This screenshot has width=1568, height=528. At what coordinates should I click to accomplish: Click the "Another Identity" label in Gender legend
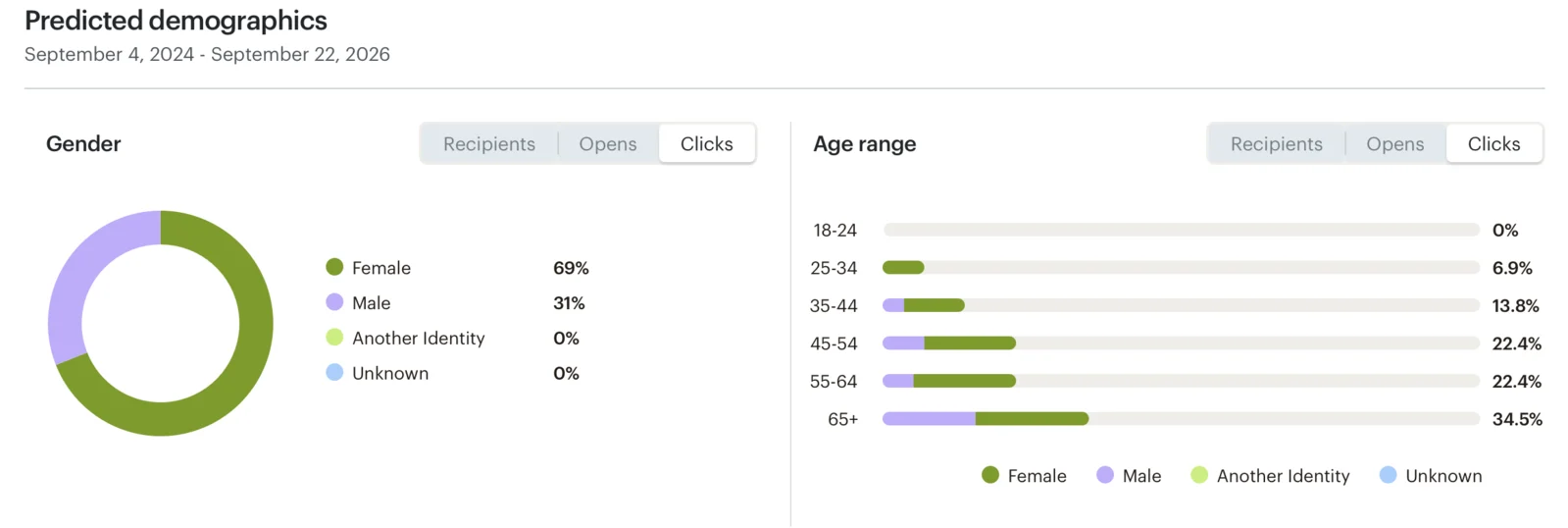click(419, 339)
